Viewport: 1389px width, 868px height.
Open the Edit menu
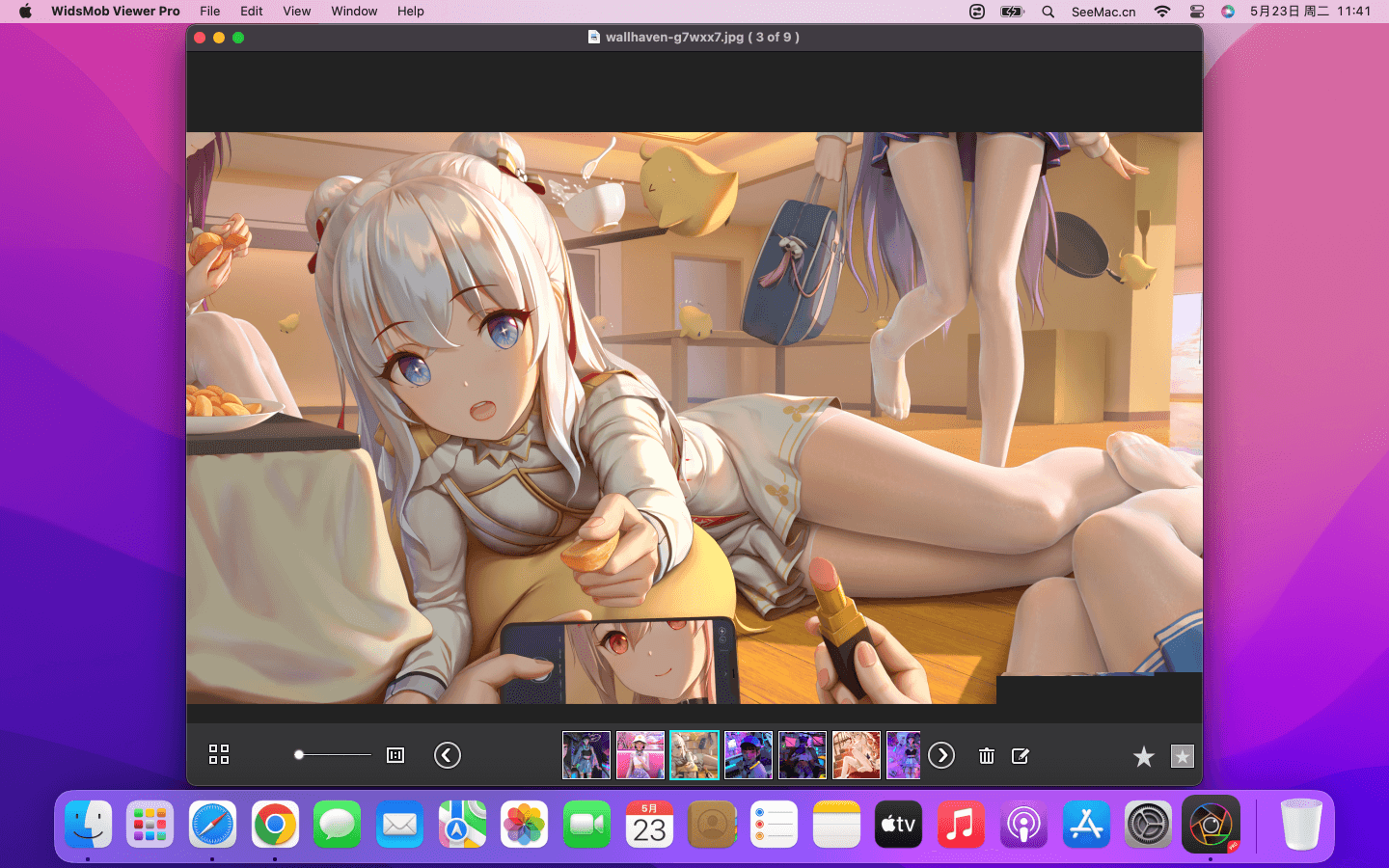click(252, 12)
